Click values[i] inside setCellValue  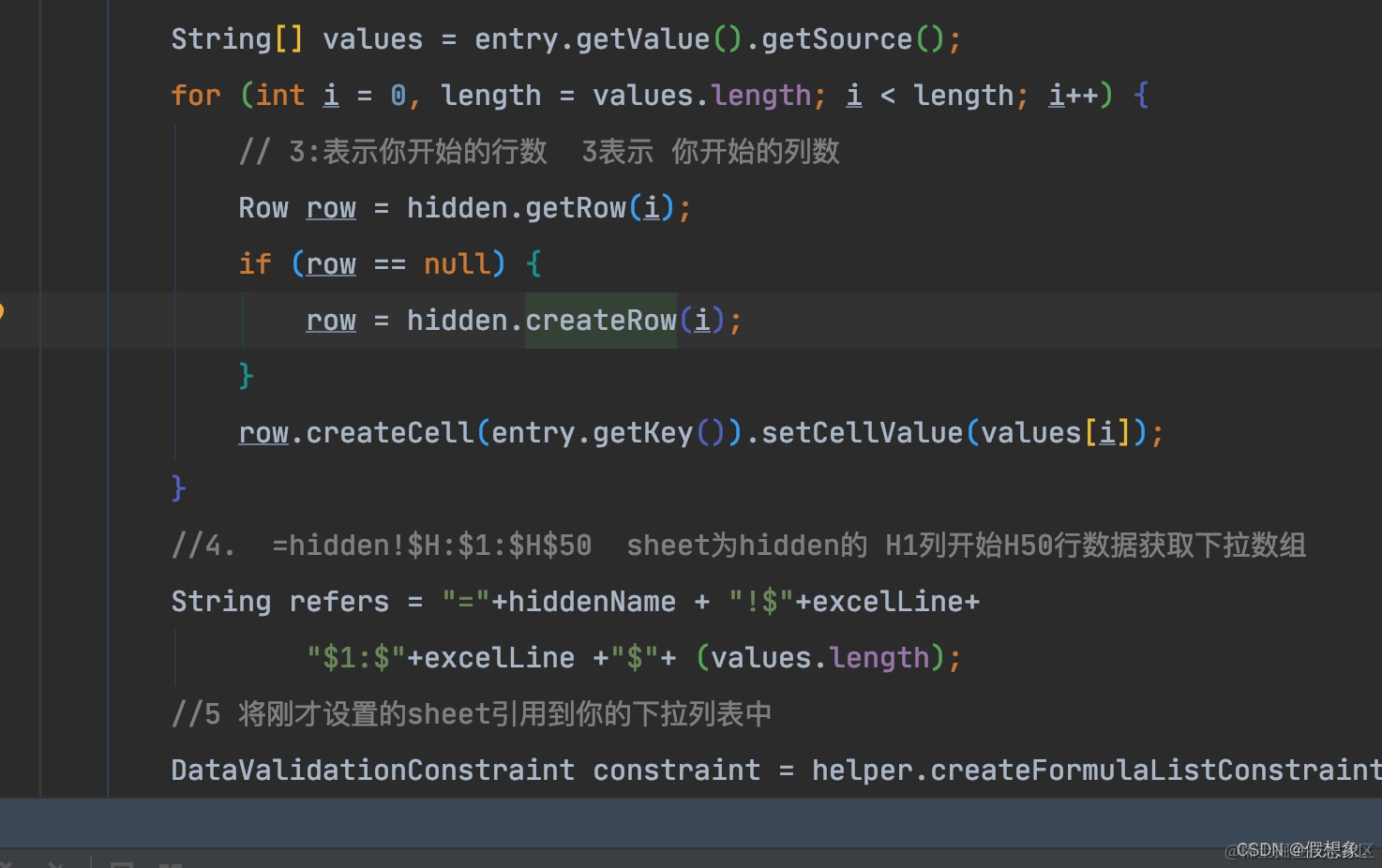pyautogui.click(x=1057, y=433)
